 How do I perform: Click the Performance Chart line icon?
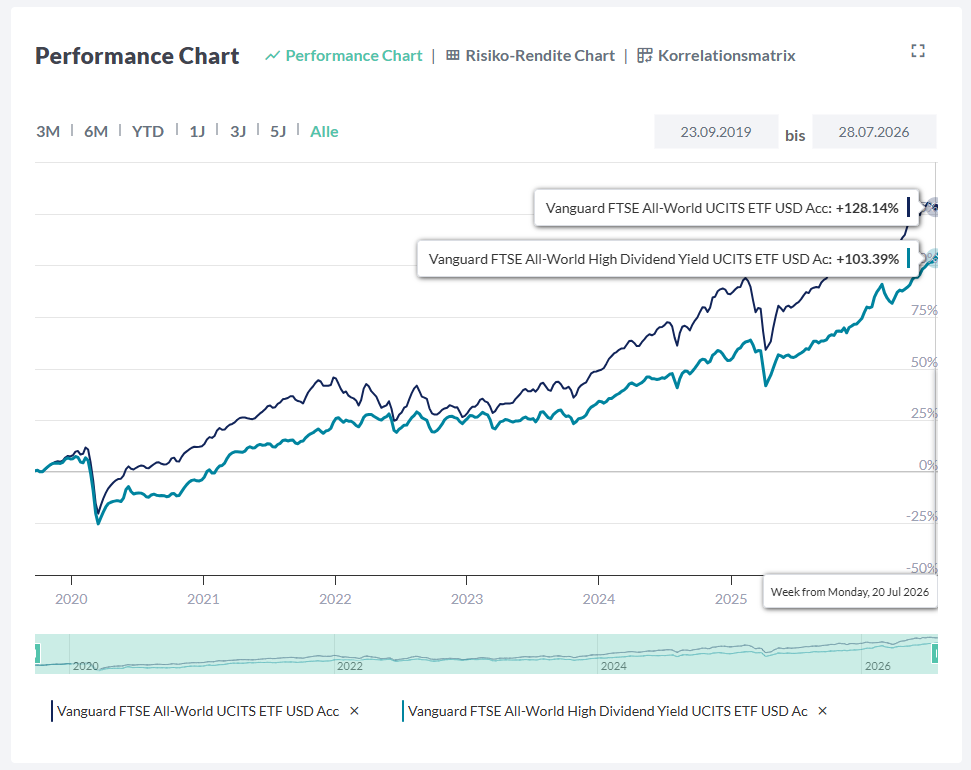point(272,56)
